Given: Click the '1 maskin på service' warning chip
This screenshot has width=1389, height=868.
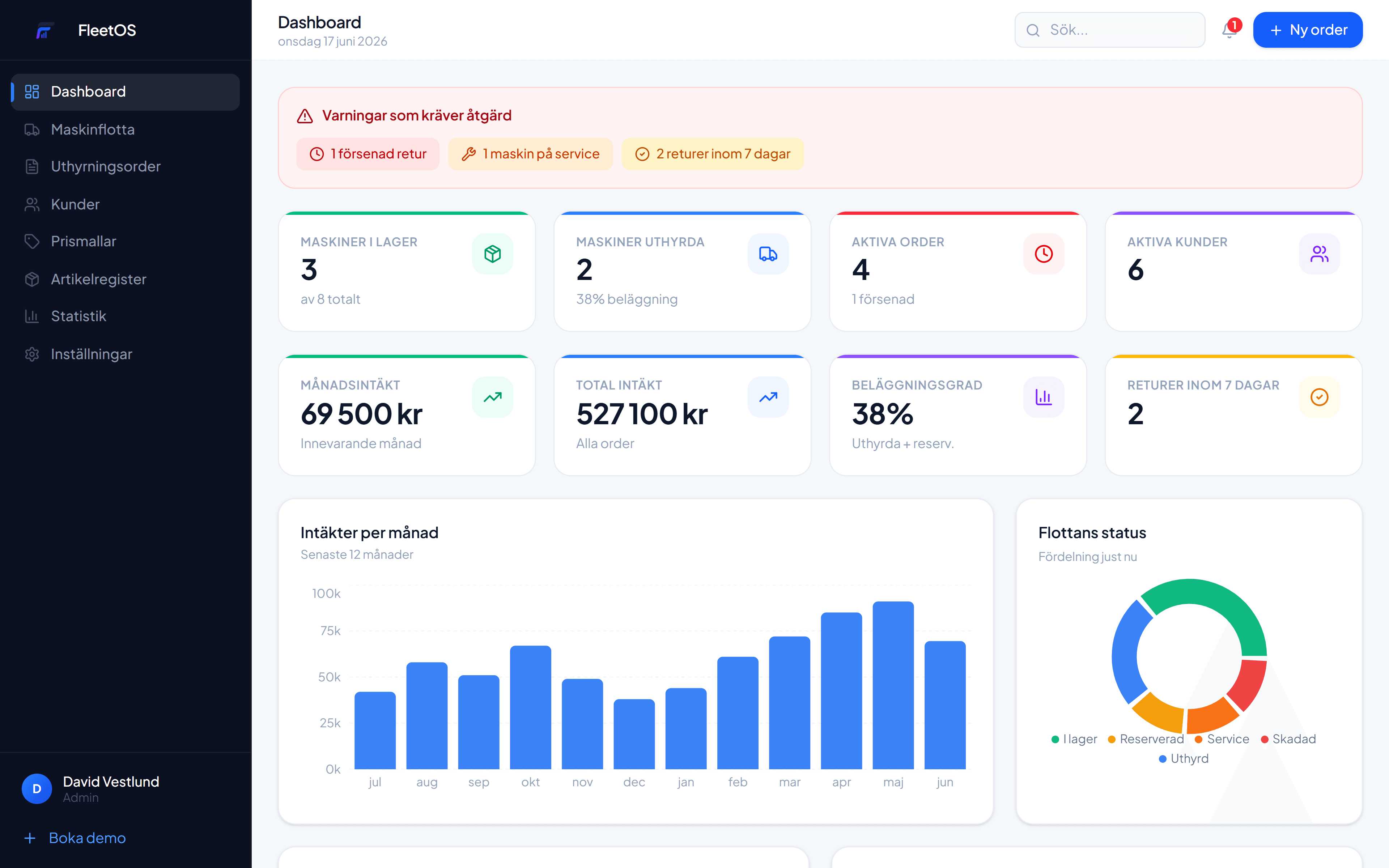Looking at the screenshot, I should (x=530, y=154).
